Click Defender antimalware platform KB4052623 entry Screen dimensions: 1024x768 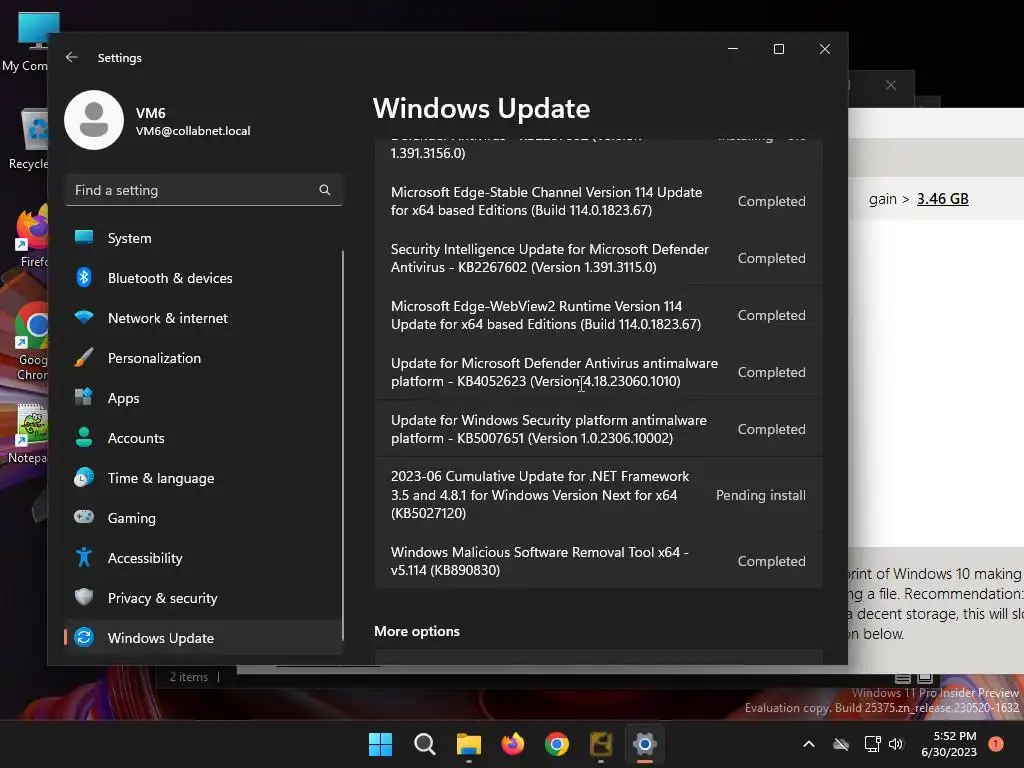(598, 372)
